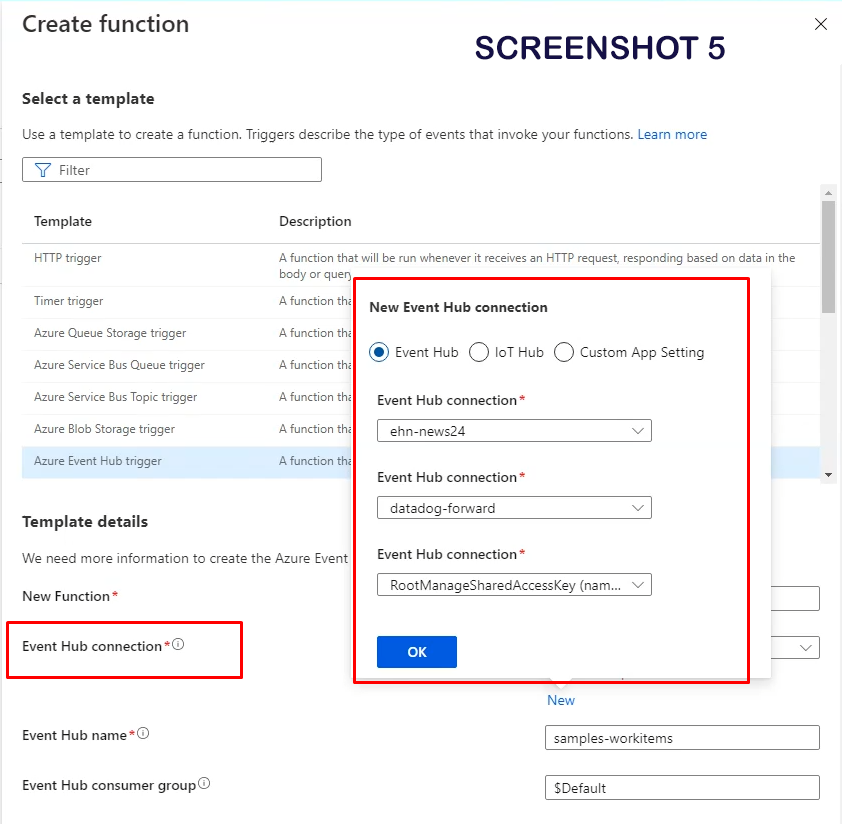Click the New connection link
842x824 pixels.
click(561, 700)
